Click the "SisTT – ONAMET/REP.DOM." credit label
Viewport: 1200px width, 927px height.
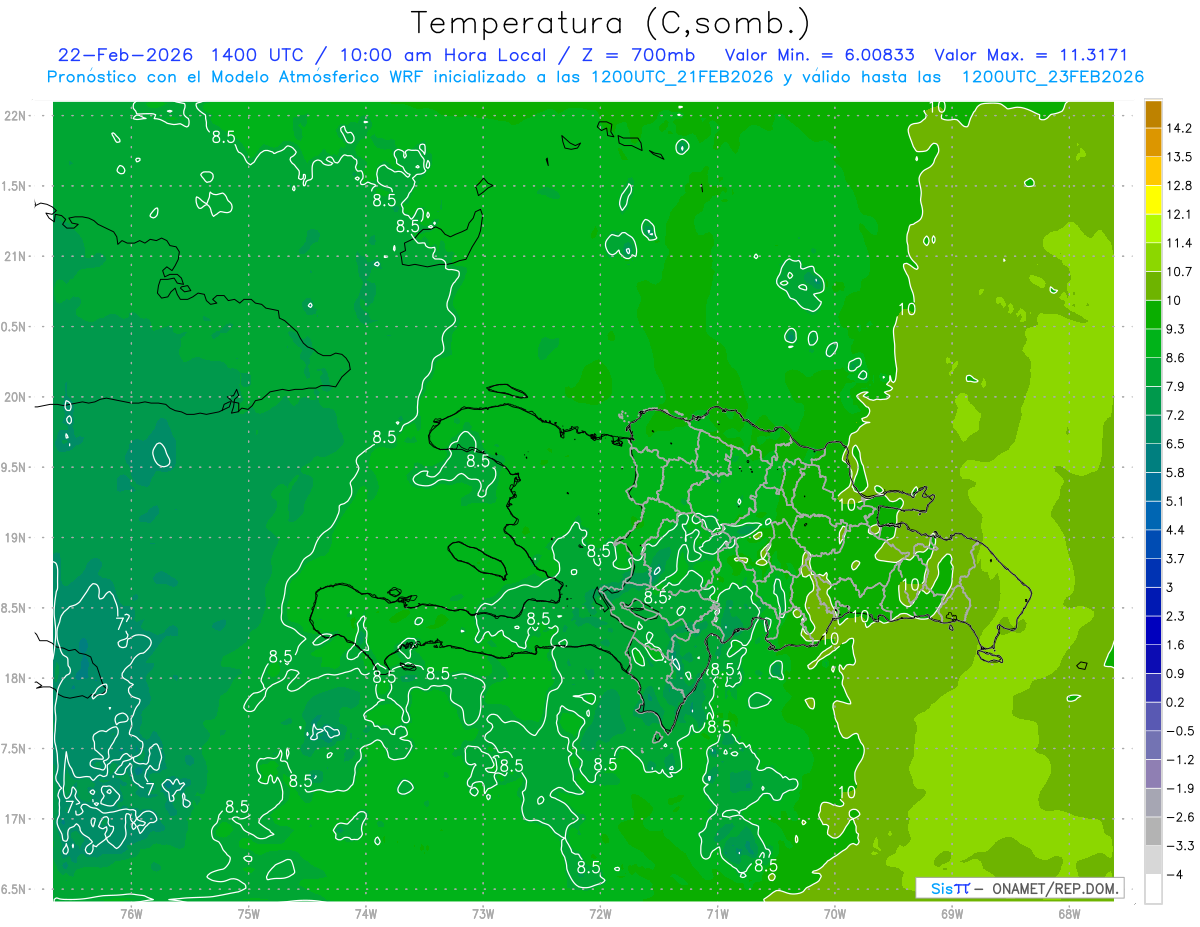(x=1019, y=888)
